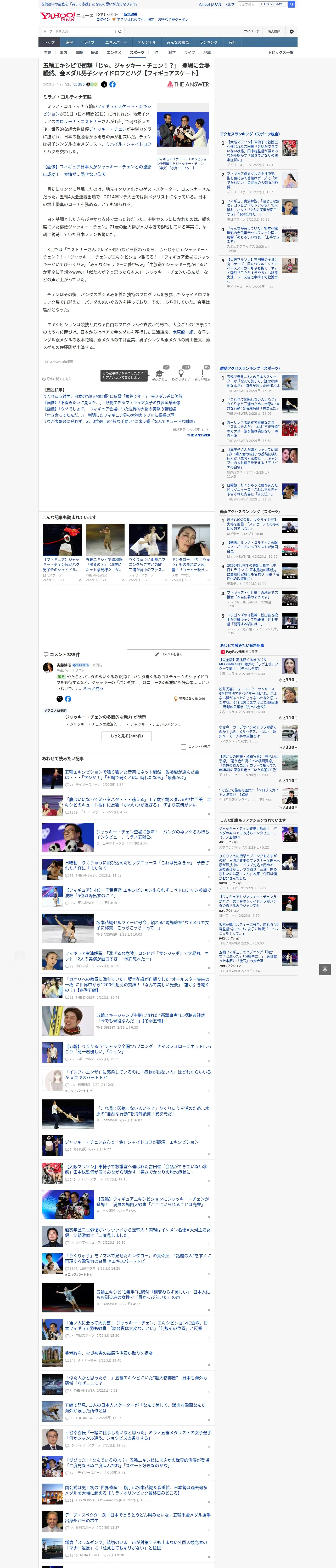Screen dimensions: 336x1568
Task: Open 購入履歴 link
Action: pos(274,32)
